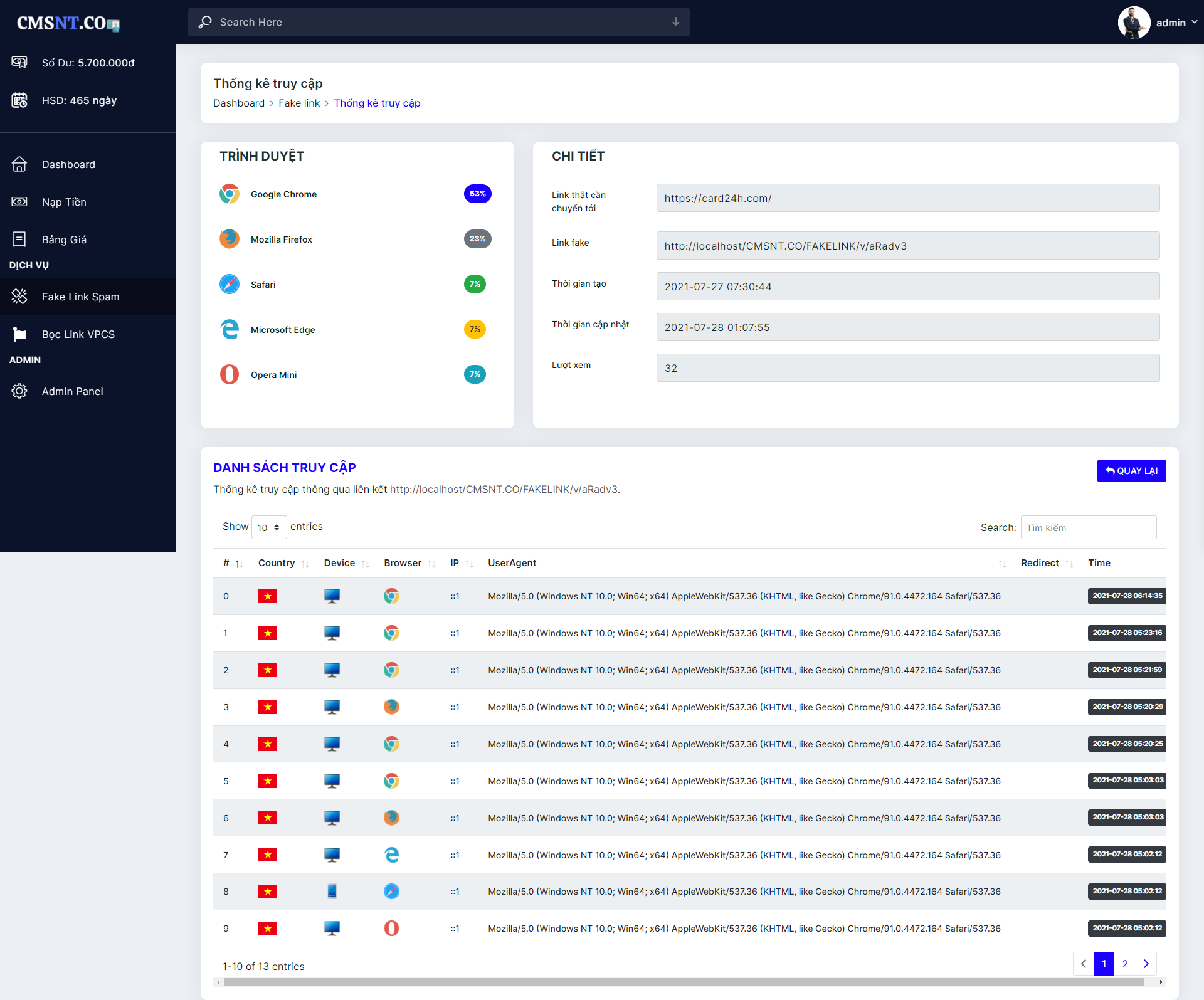1204x1000 pixels.
Task: Click the Tìm kiếm table search field
Action: pyautogui.click(x=1088, y=527)
